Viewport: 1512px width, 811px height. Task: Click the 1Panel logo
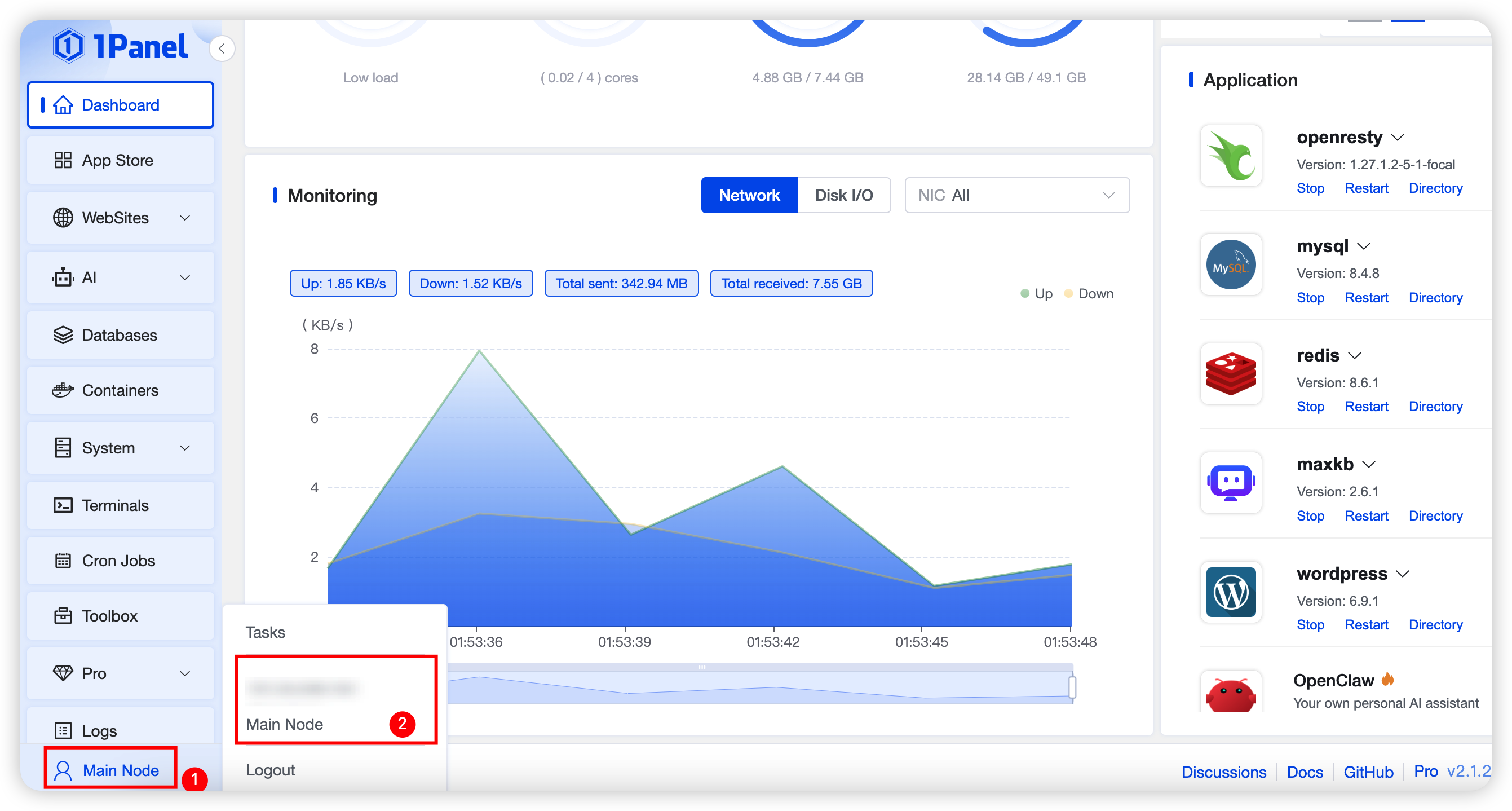(x=120, y=46)
